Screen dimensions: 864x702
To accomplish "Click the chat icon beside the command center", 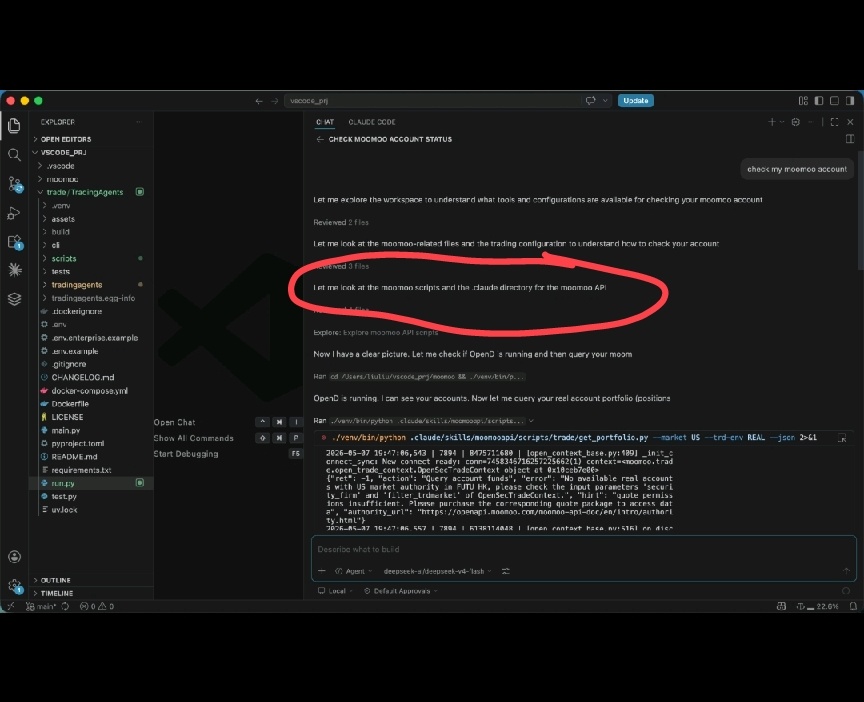I will 591,100.
